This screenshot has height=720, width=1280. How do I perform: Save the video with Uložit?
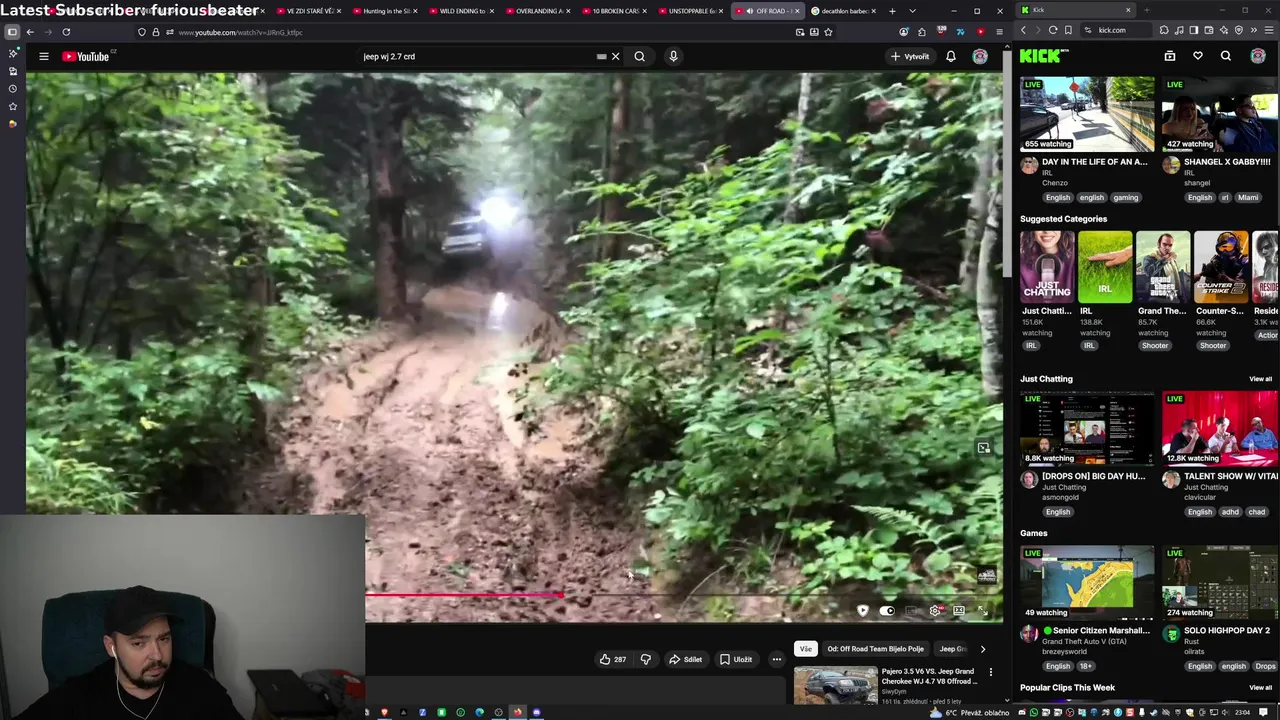click(736, 659)
